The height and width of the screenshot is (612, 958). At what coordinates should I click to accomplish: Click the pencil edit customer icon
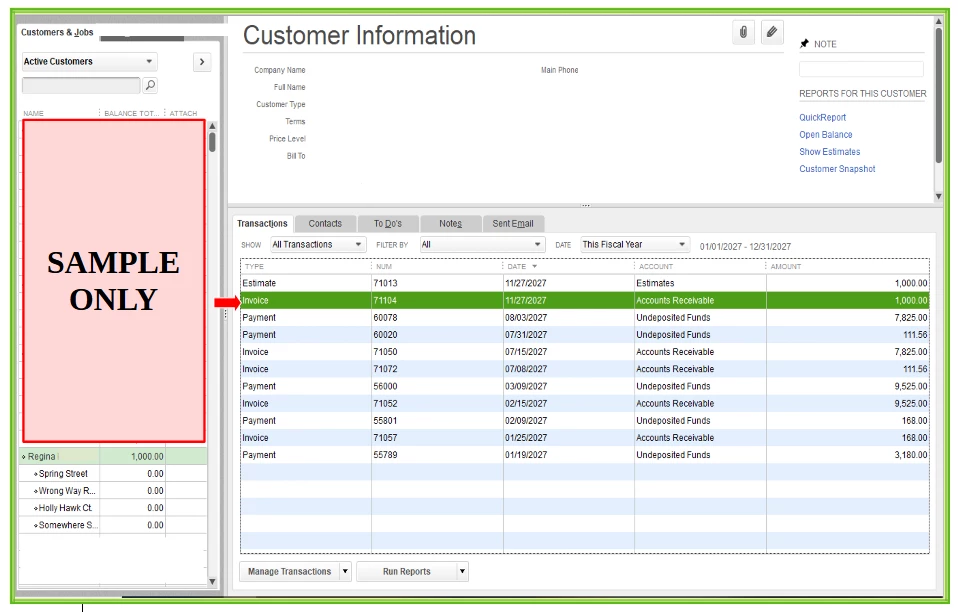coord(772,32)
